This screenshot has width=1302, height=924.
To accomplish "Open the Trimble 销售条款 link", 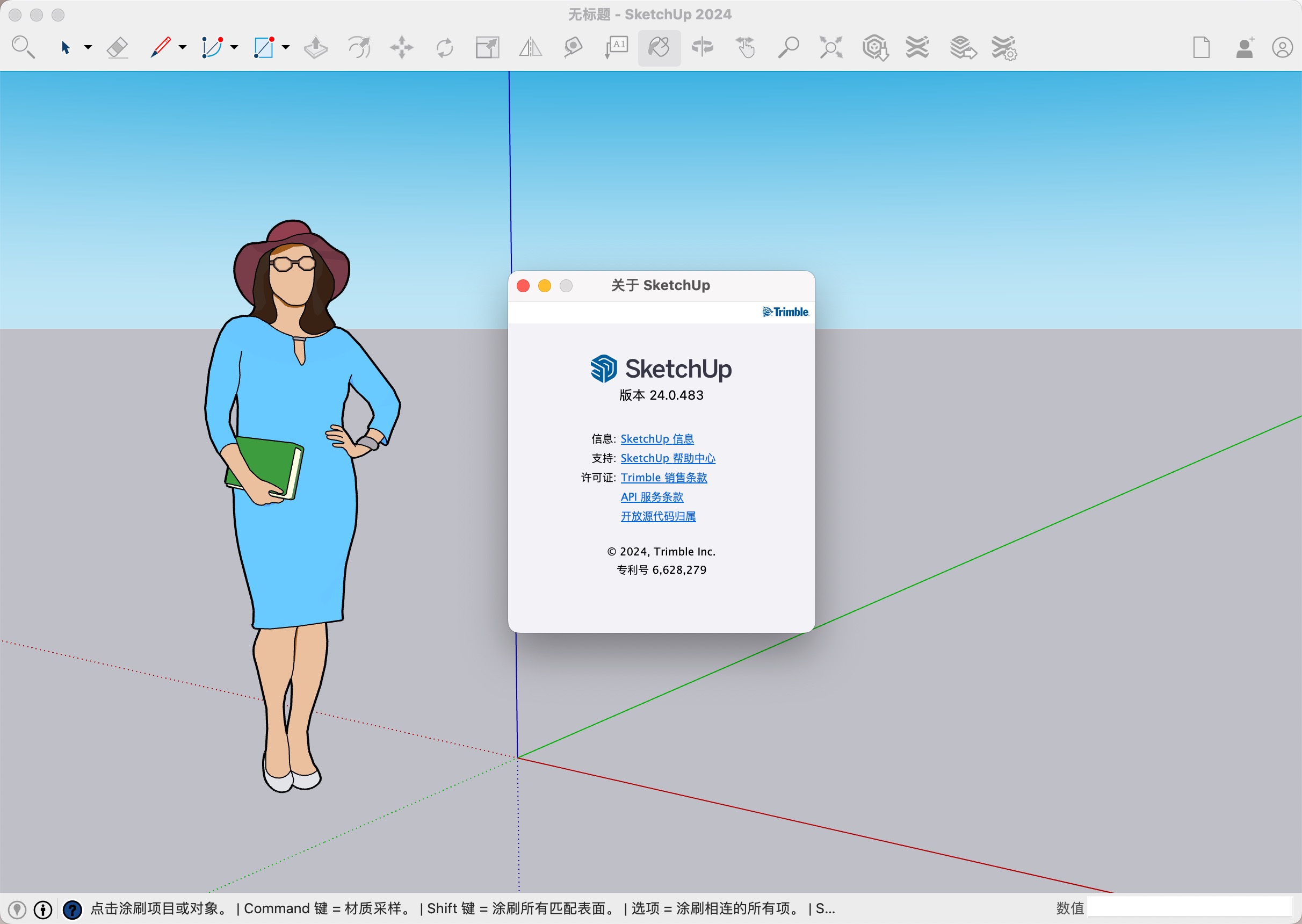I will pos(664,478).
